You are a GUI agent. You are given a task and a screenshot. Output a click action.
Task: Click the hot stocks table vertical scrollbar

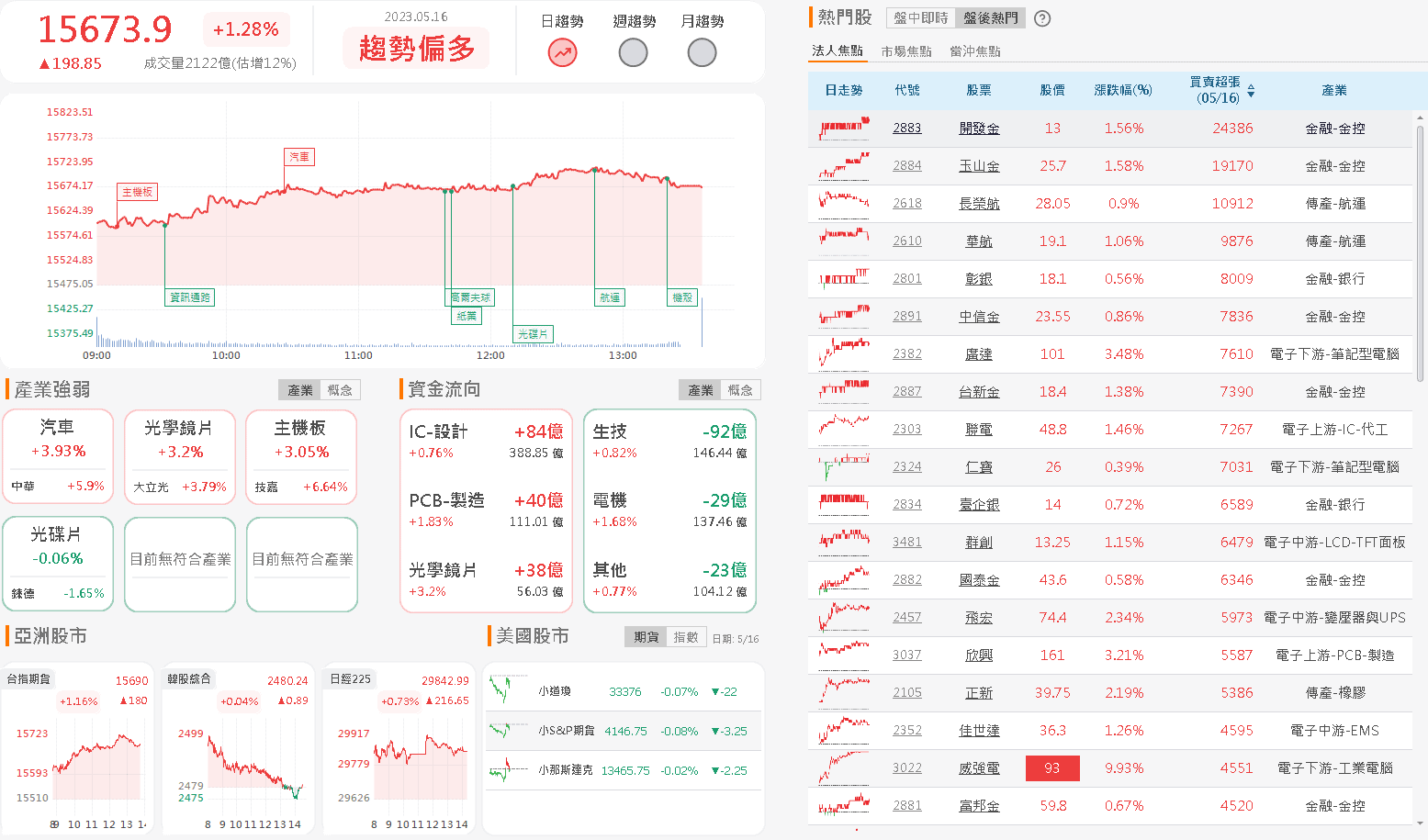(1421, 252)
